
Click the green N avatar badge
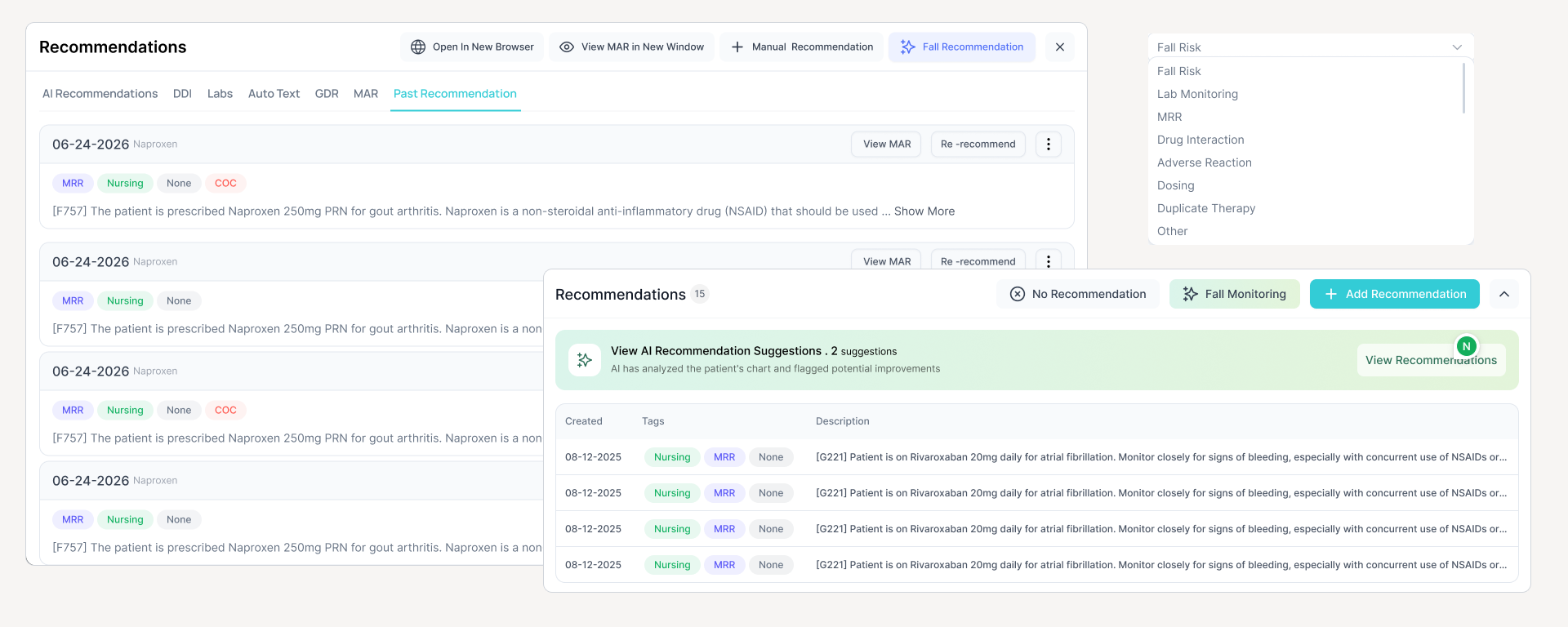pyautogui.click(x=1467, y=346)
